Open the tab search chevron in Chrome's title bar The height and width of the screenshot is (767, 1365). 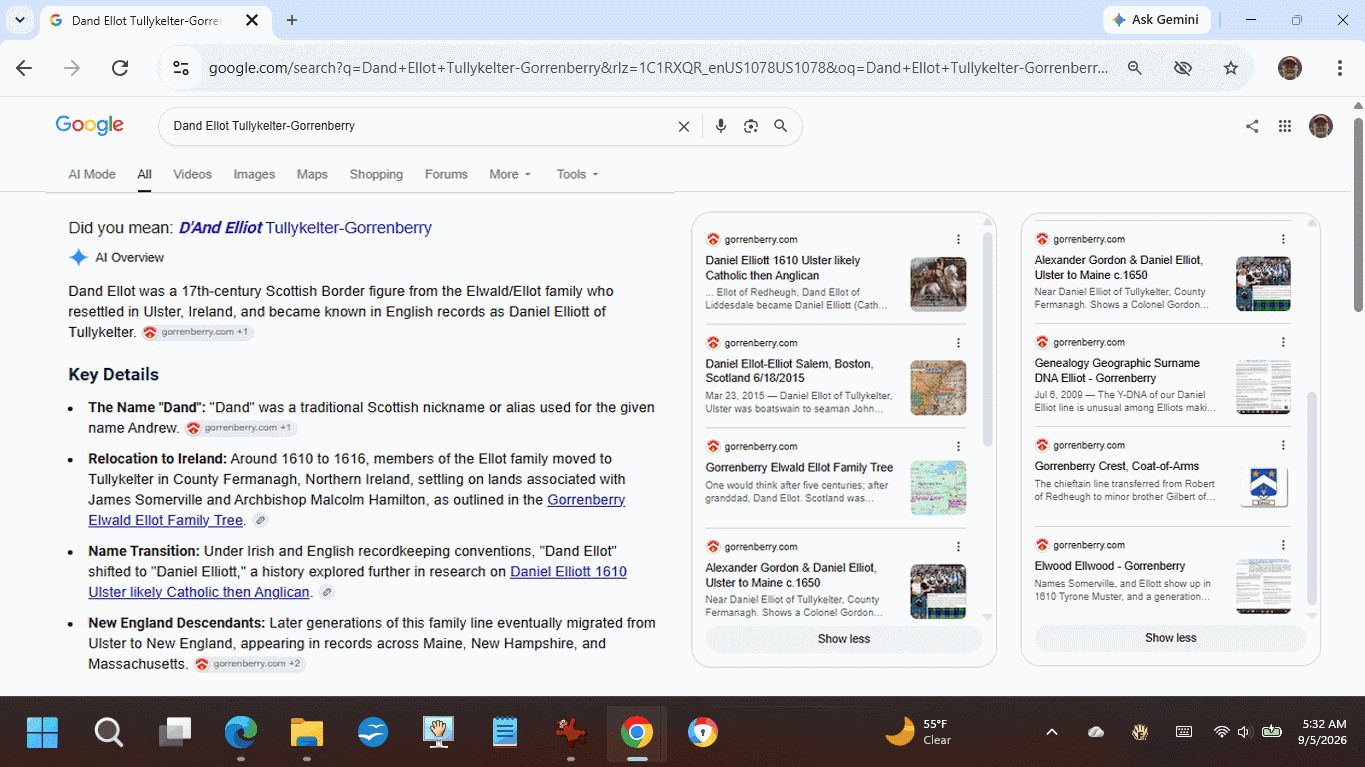coord(20,20)
